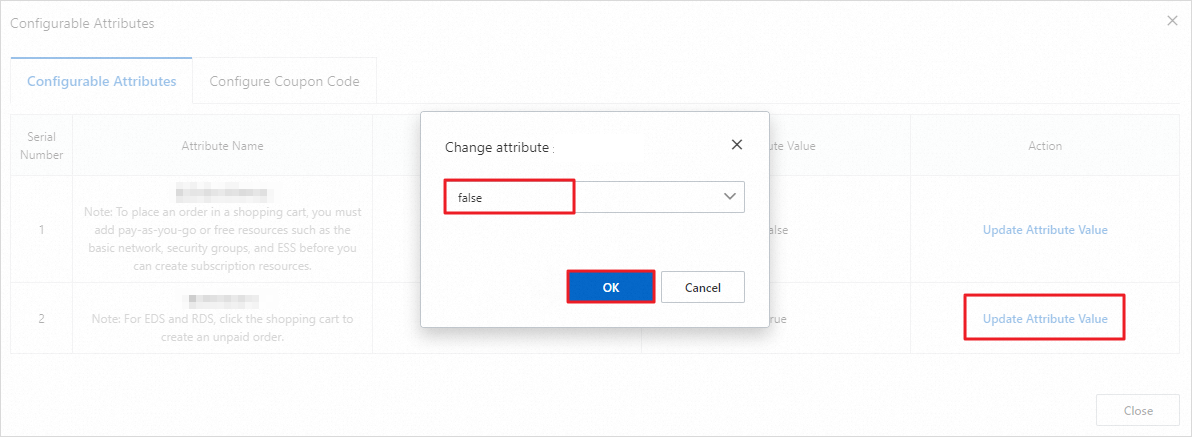
Task: Close the Configurable Attributes panel via top-right X
Action: coord(1172,21)
